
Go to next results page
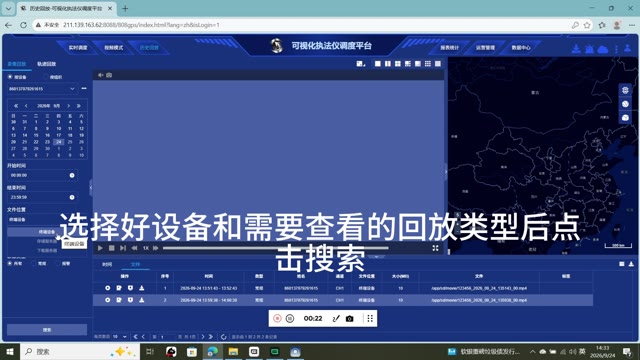pos(203,337)
